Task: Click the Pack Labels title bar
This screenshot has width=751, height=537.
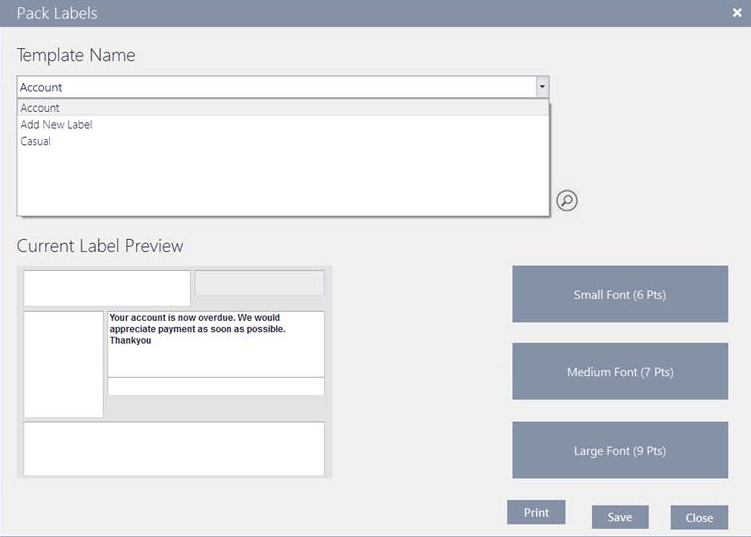Action: click(x=350, y=13)
